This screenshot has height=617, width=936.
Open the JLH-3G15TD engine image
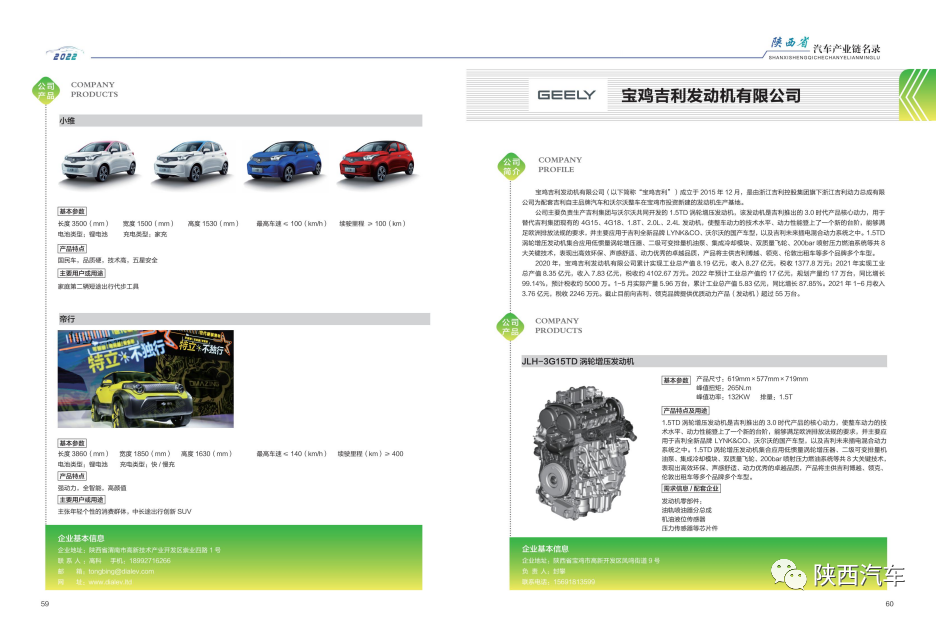584,452
